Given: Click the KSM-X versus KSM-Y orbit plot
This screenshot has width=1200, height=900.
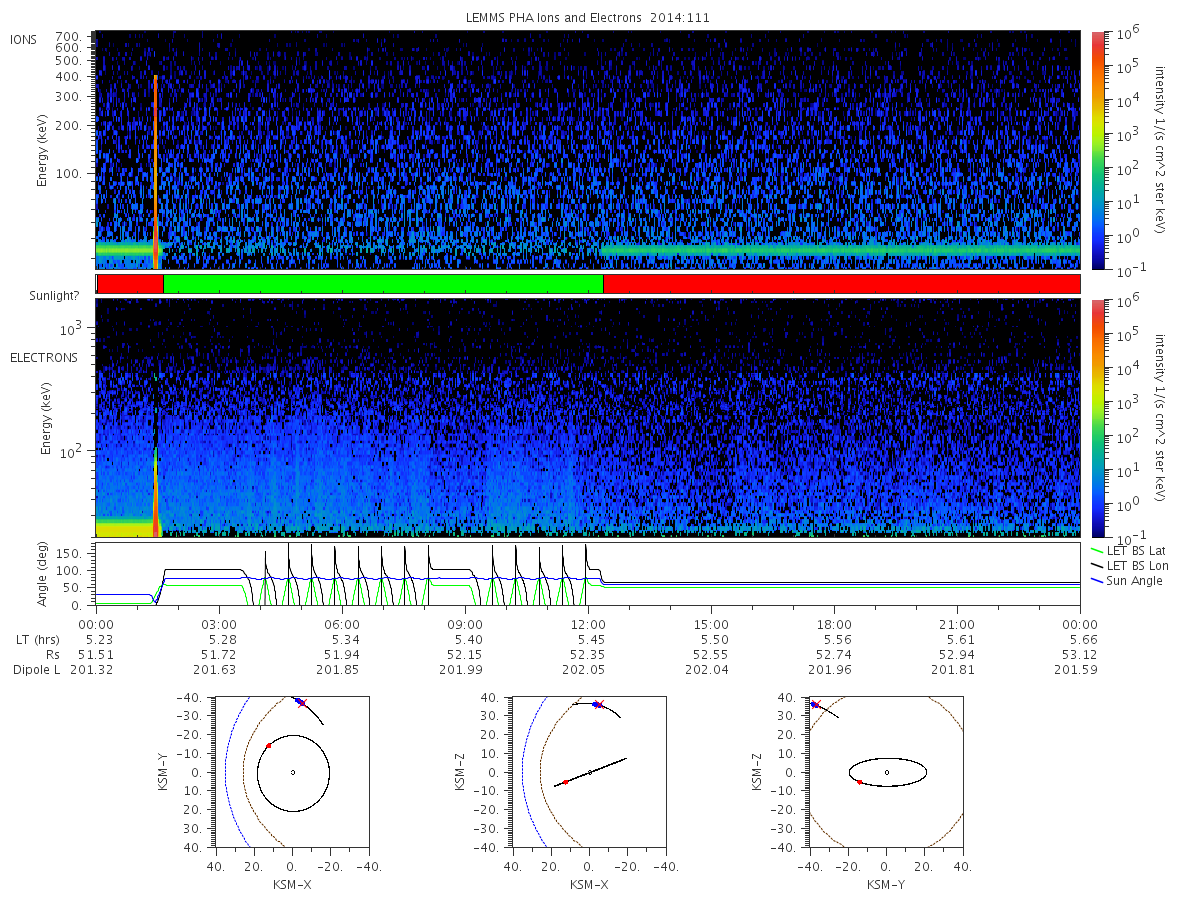Looking at the screenshot, I should tap(292, 772).
